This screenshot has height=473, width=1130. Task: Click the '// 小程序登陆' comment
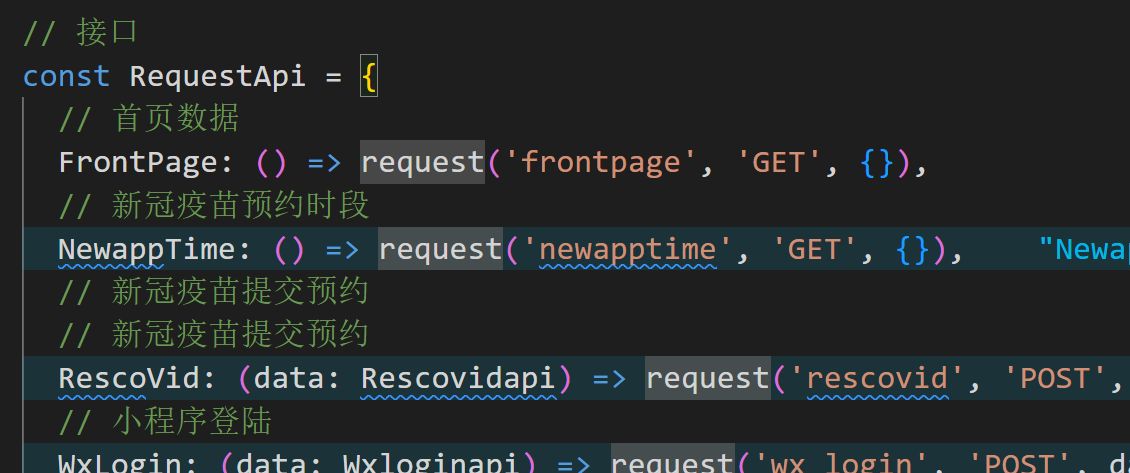click(x=165, y=423)
